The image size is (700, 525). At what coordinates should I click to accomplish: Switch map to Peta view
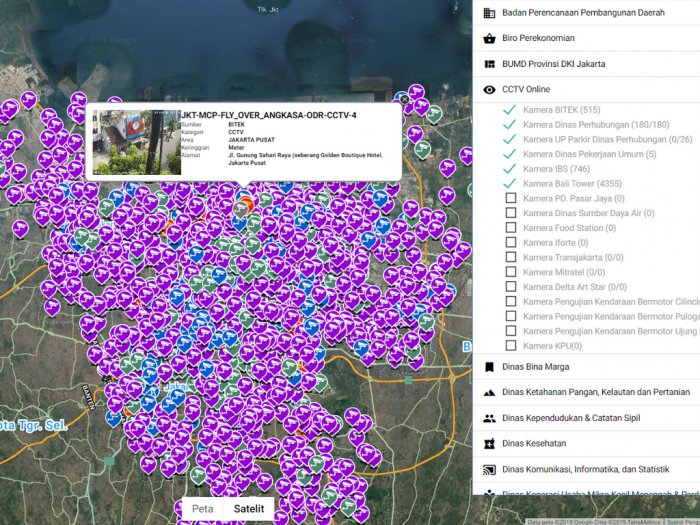coord(202,509)
